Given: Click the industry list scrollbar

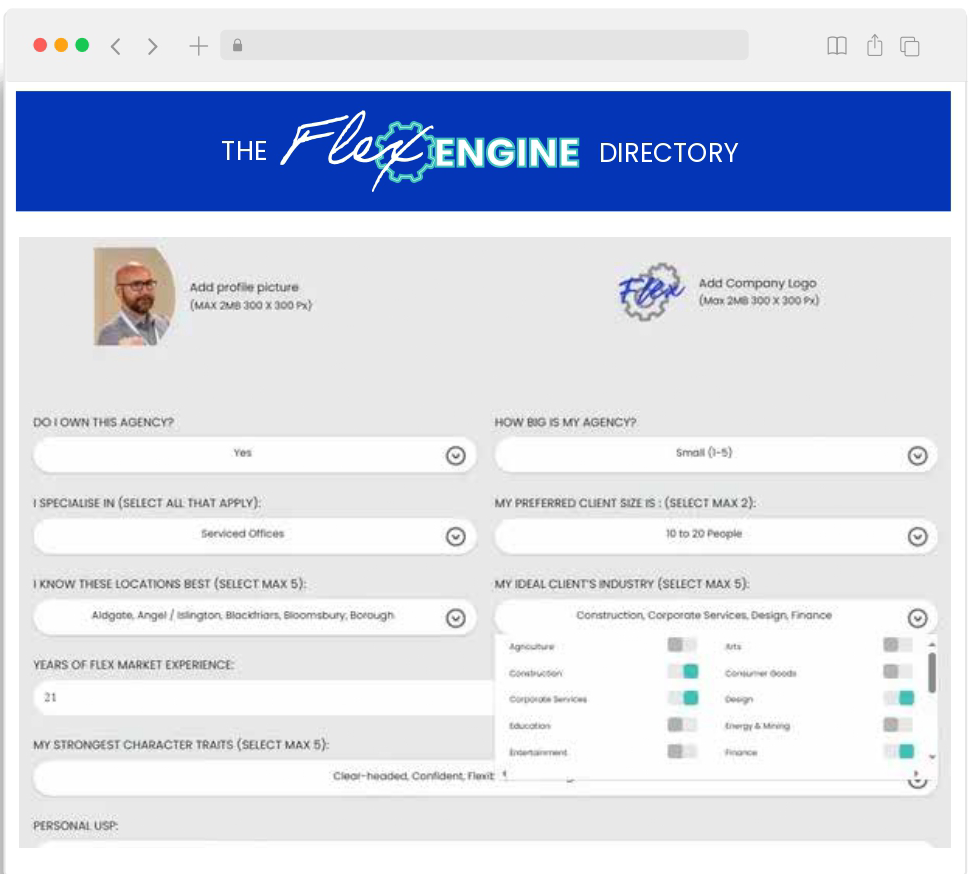Looking at the screenshot, I should 932,673.
